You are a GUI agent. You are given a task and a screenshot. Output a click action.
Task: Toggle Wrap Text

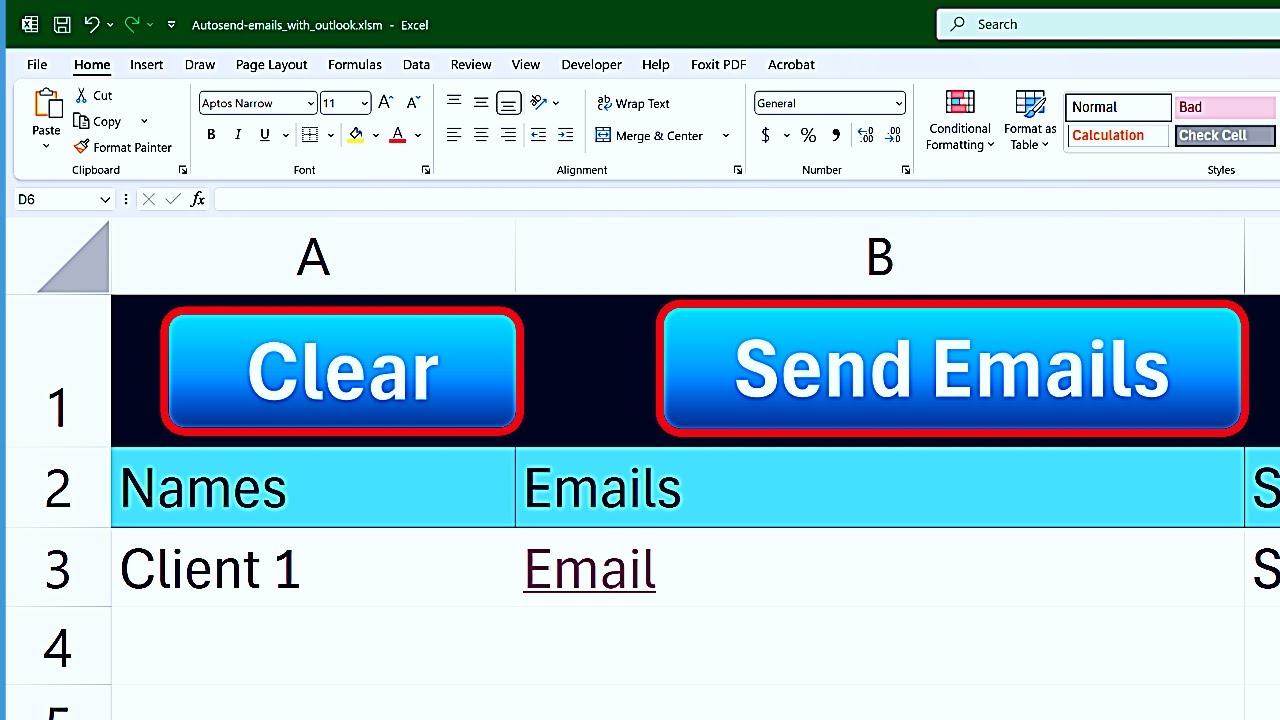pos(633,103)
